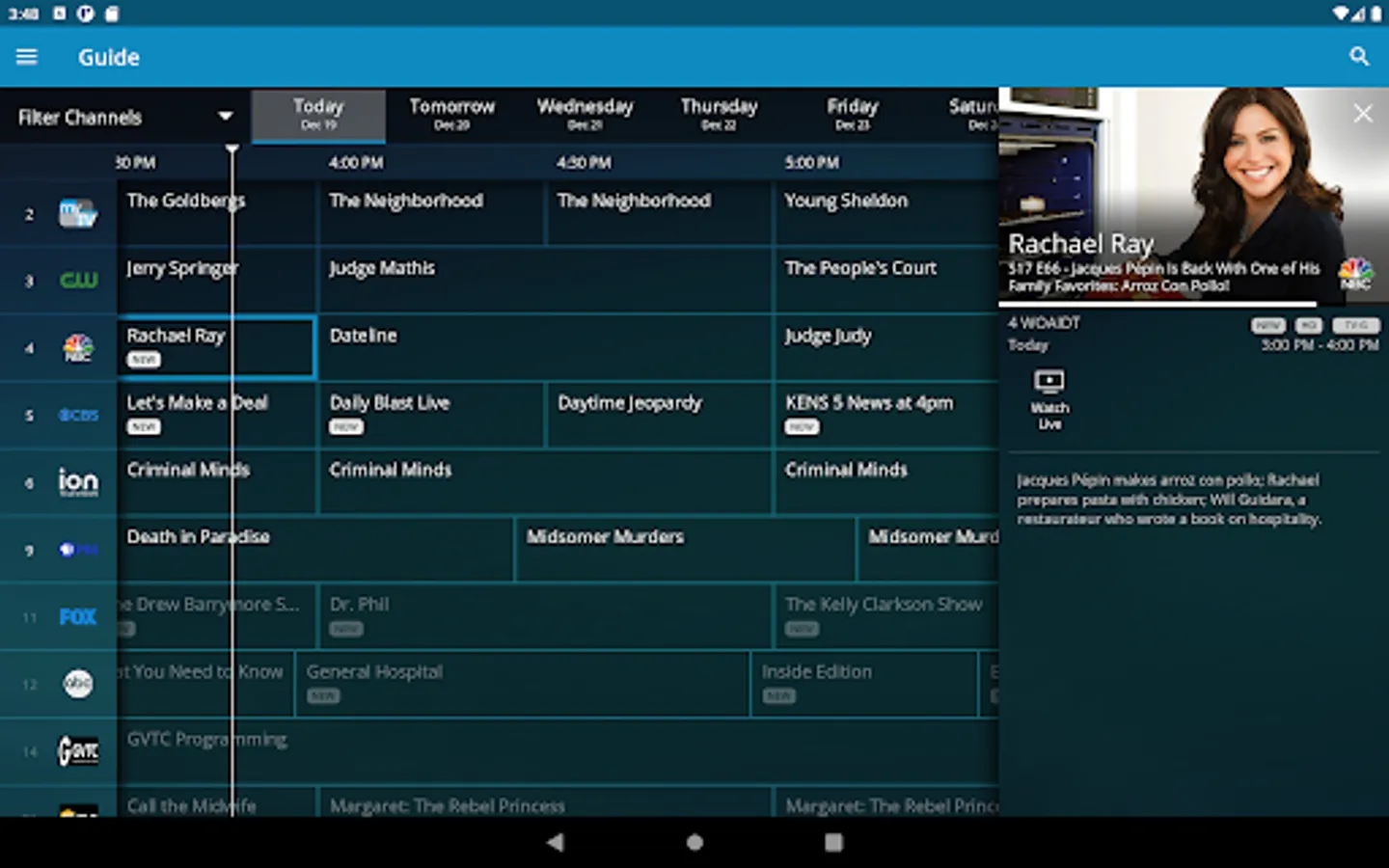This screenshot has height=868, width=1389.
Task: Switch to the Friday Dec 23 tab
Action: (853, 116)
